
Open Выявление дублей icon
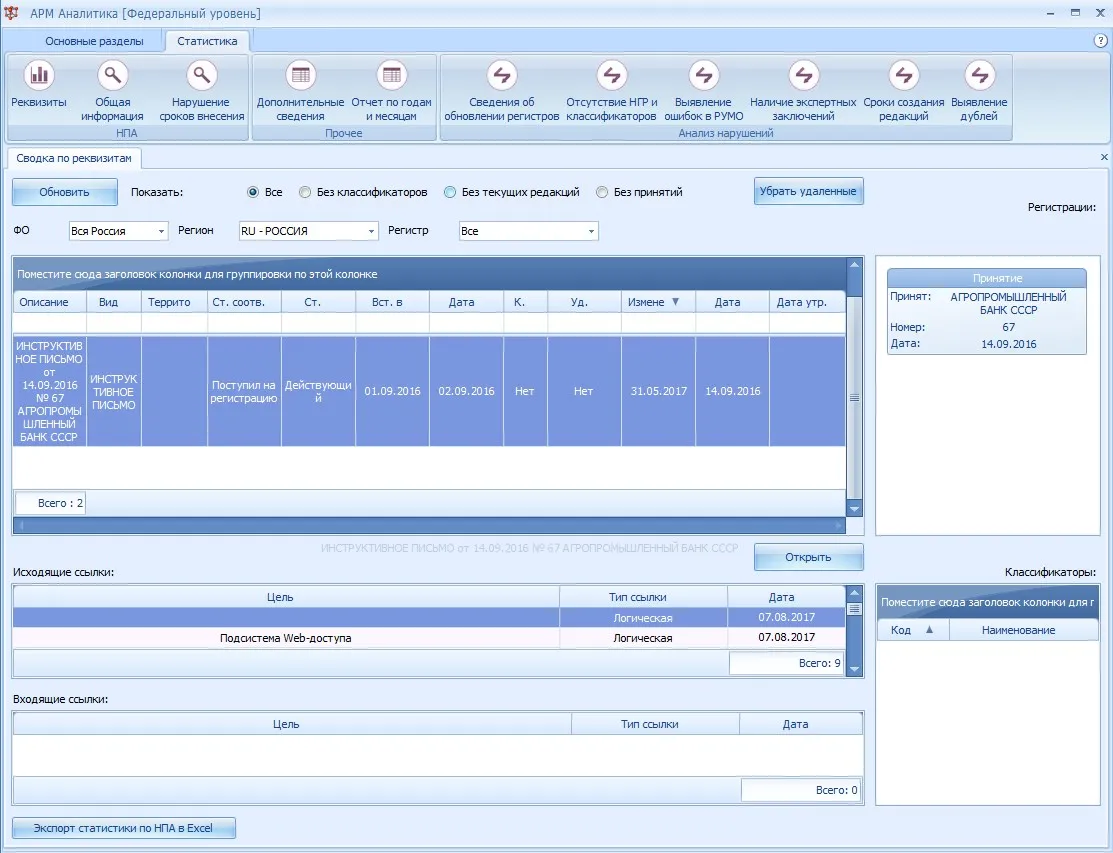(980, 75)
